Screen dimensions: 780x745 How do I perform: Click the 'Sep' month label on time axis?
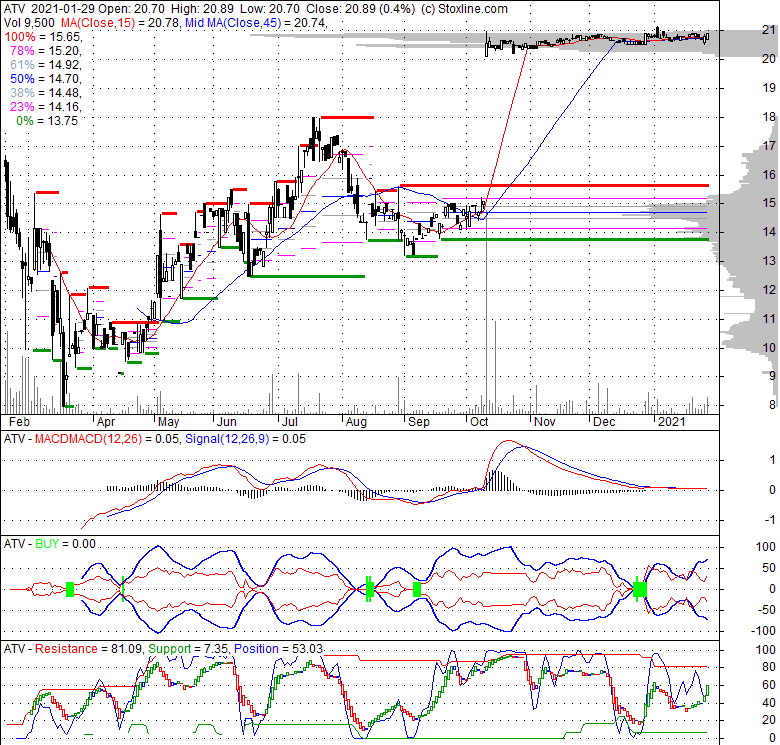tap(418, 422)
